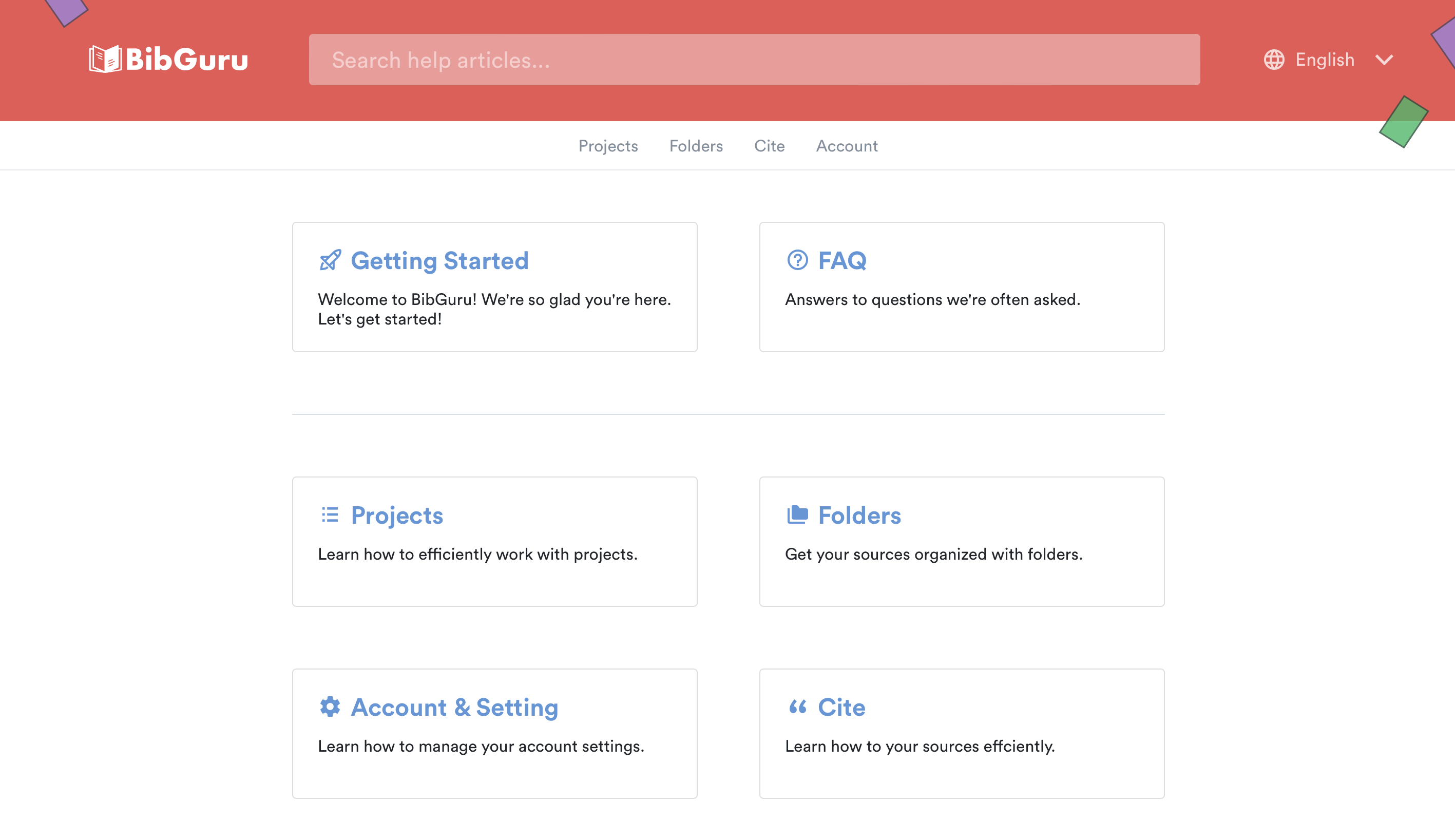Open the FAQ section

(961, 287)
